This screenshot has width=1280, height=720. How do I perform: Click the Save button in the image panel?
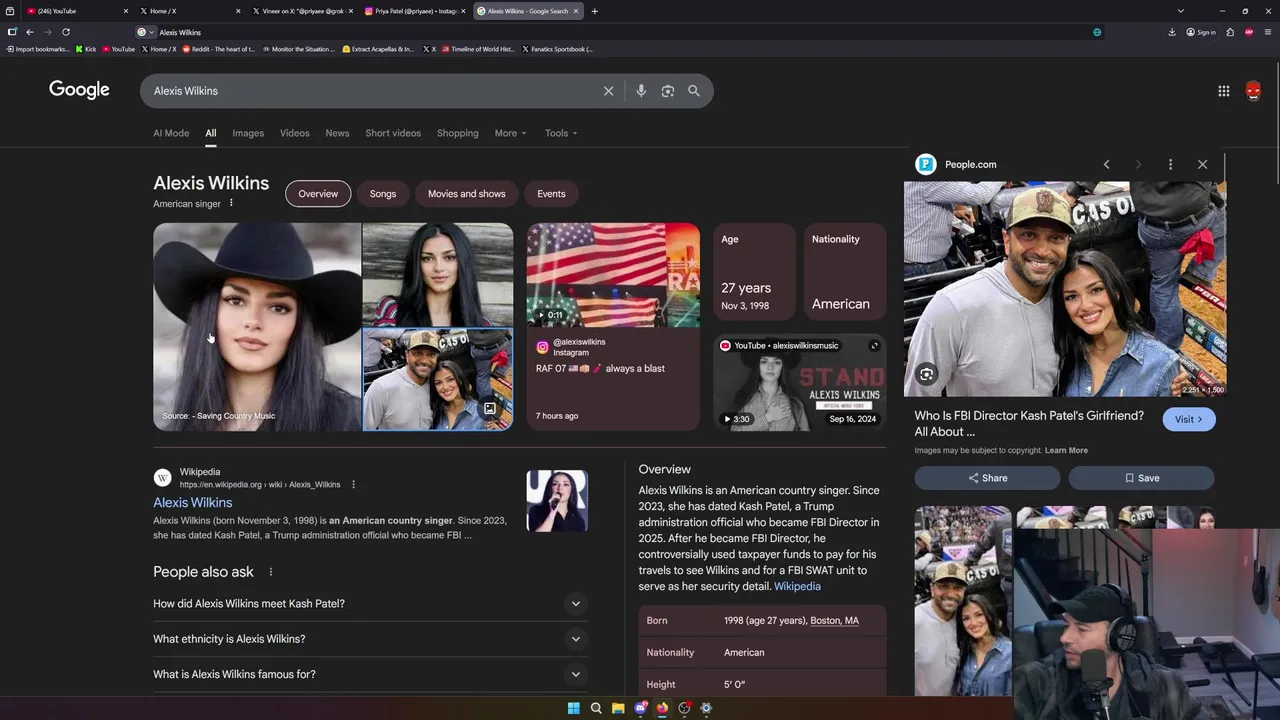coord(1142,478)
